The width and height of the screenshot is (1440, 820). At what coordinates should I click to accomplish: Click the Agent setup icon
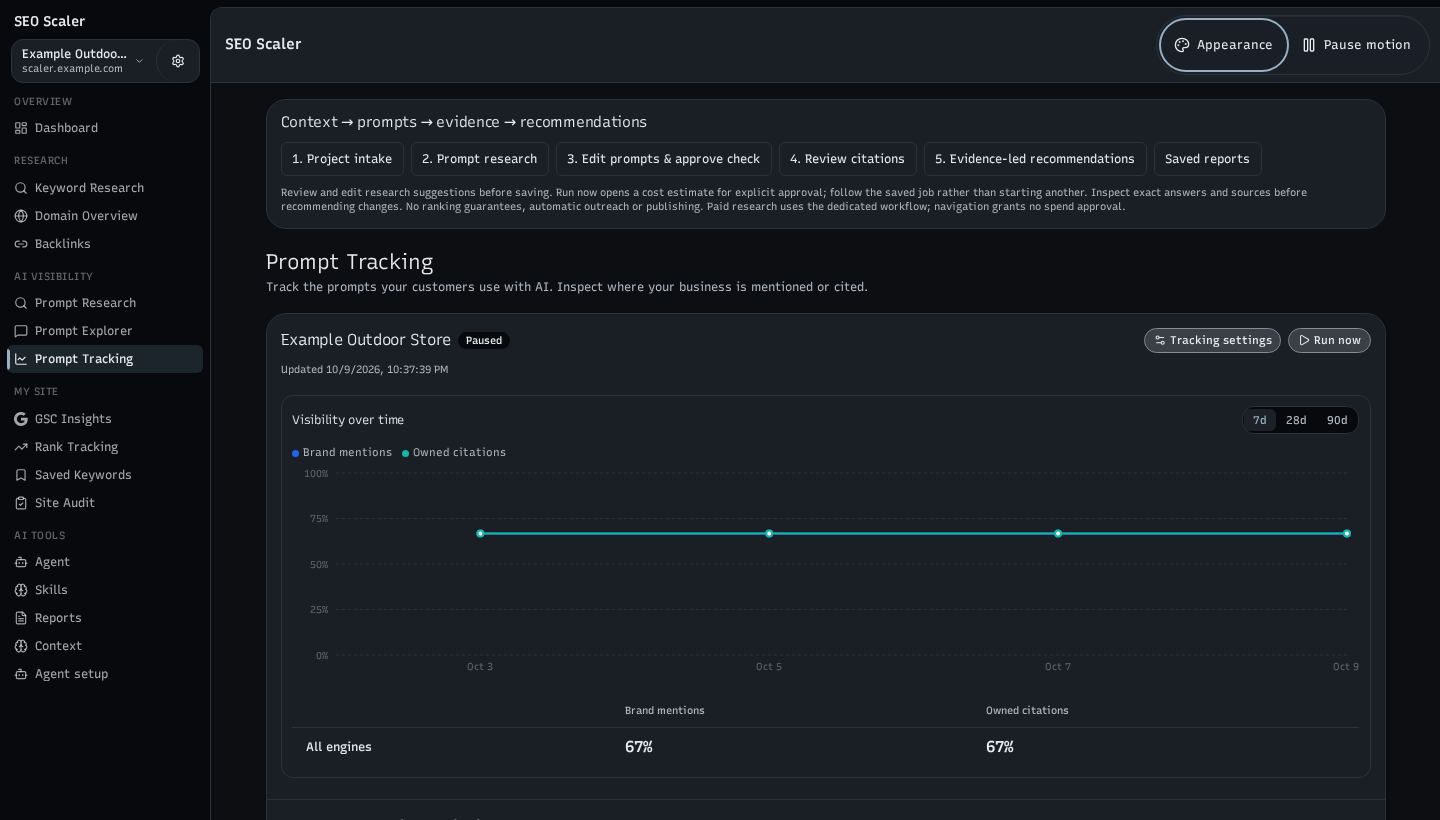(x=21, y=674)
